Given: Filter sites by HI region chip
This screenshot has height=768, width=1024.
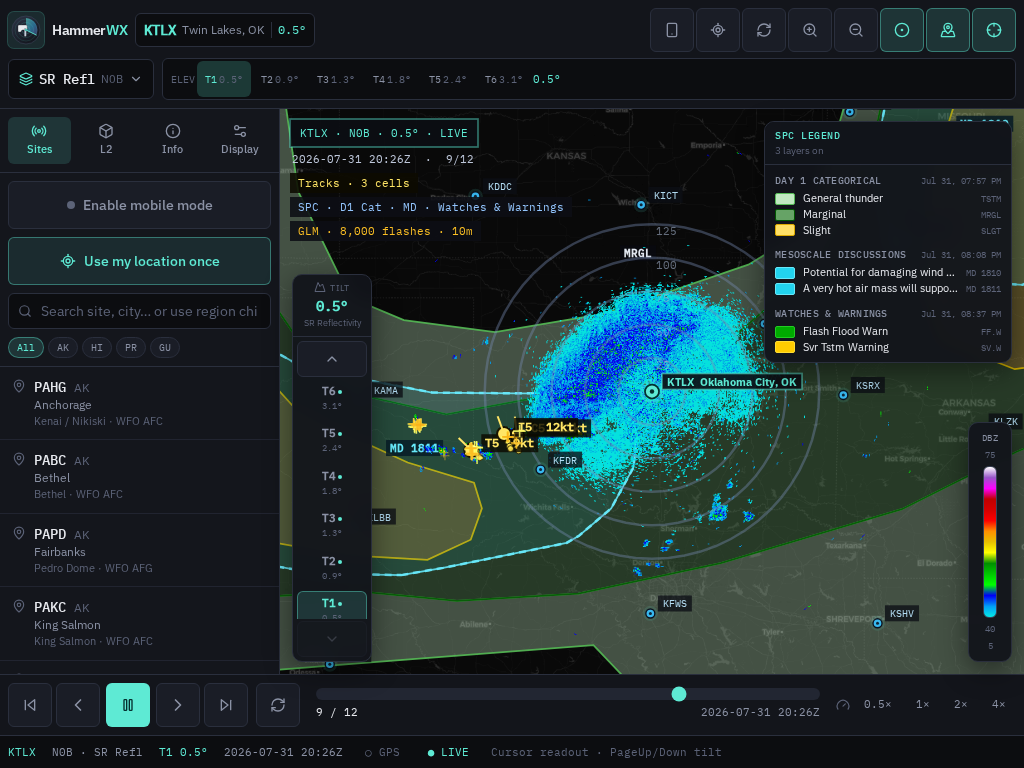Looking at the screenshot, I should tap(97, 347).
